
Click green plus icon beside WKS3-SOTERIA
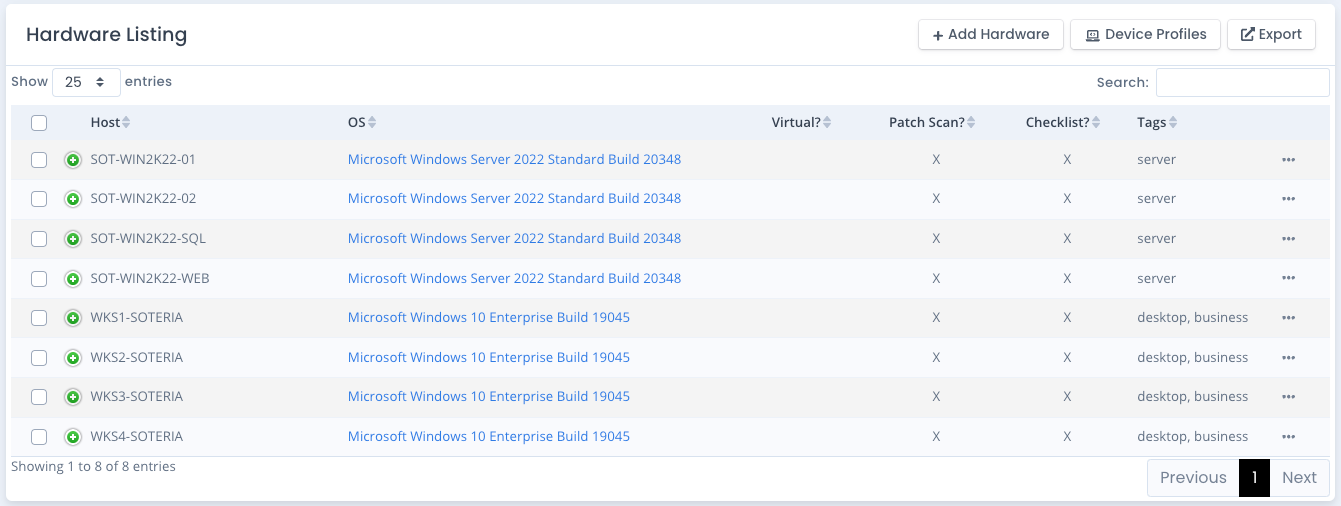(x=73, y=397)
